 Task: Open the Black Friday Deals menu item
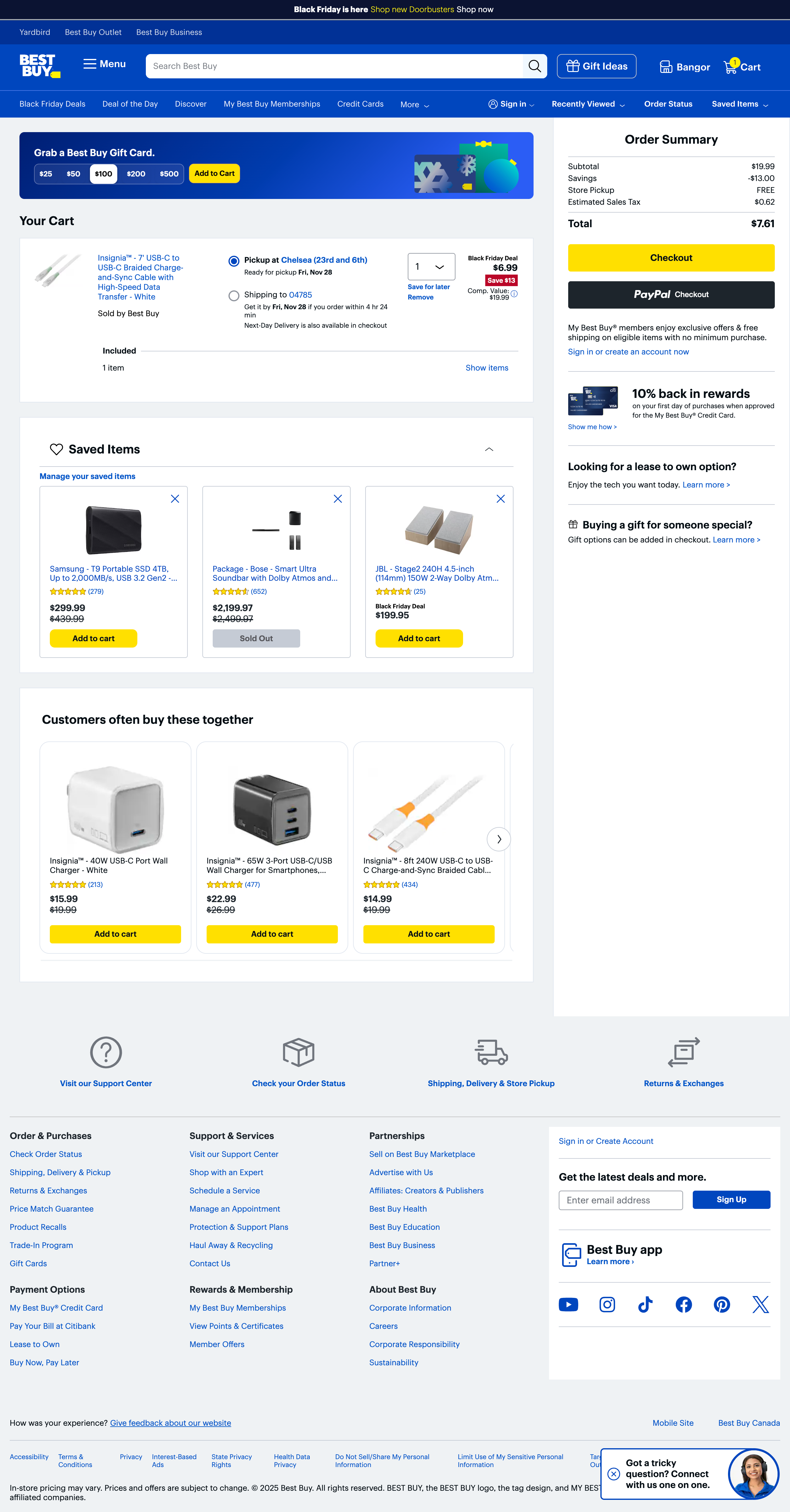(51, 104)
